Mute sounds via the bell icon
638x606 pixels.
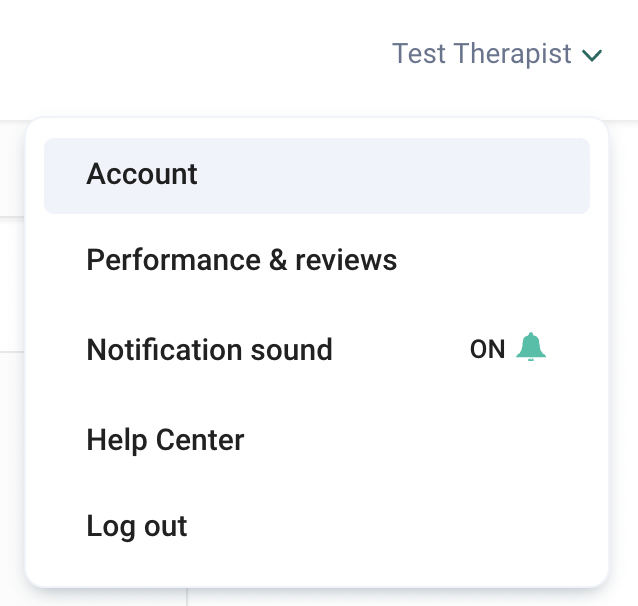point(531,348)
